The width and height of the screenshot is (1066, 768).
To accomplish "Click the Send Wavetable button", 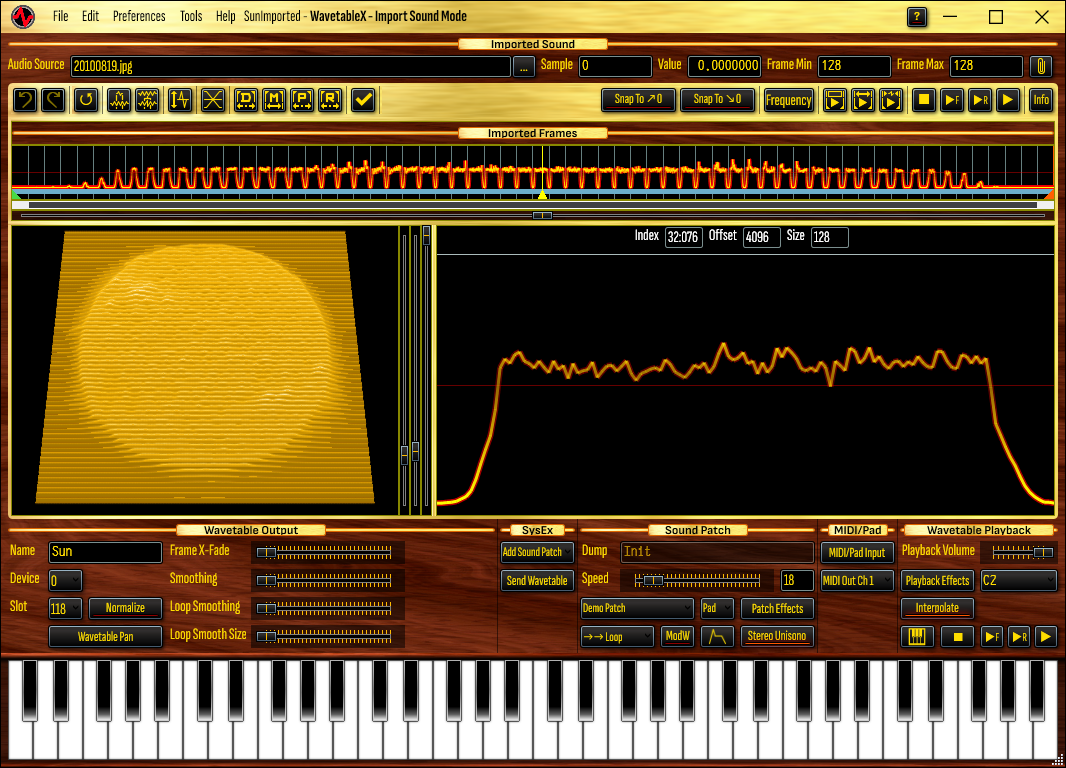I will 537,580.
